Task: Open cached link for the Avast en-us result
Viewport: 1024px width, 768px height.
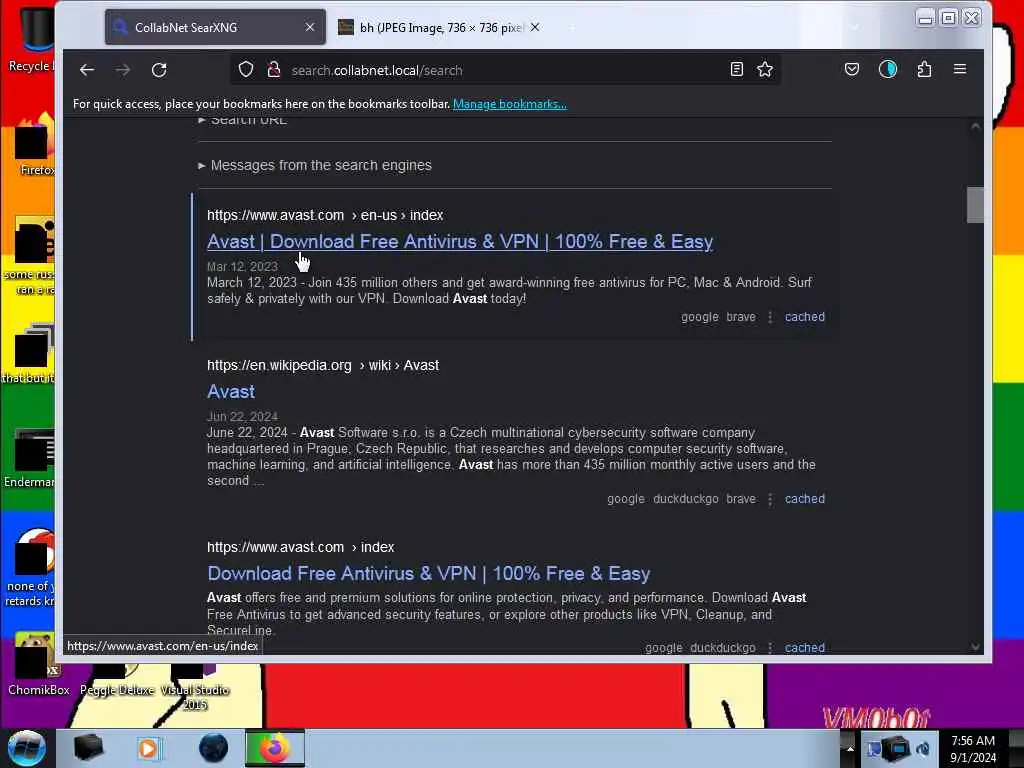Action: tap(805, 317)
